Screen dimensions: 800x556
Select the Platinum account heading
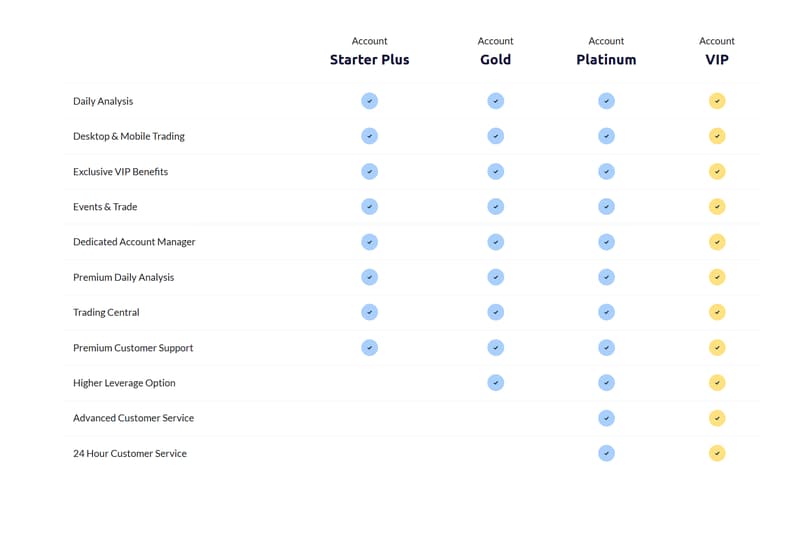click(x=606, y=60)
